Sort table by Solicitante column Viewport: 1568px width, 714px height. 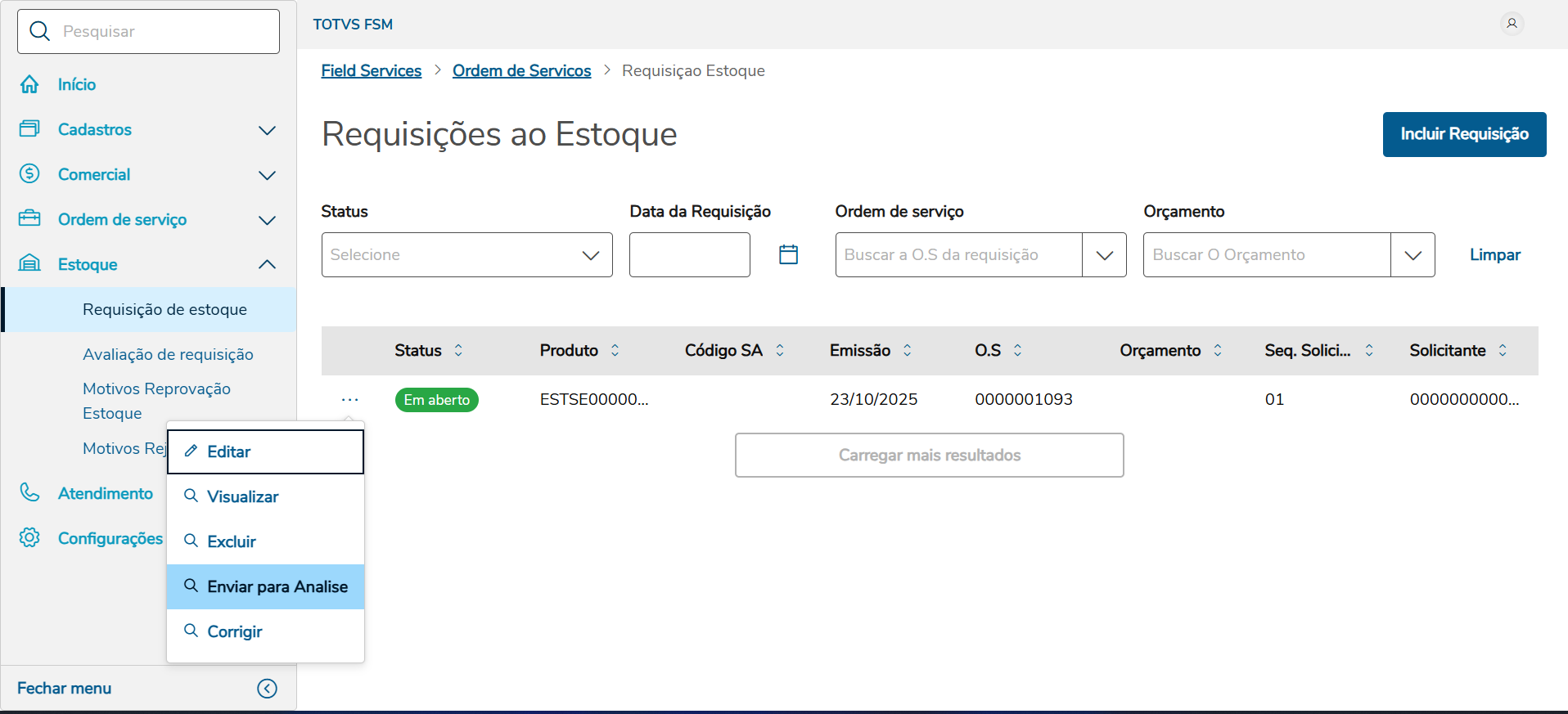[1503, 350]
